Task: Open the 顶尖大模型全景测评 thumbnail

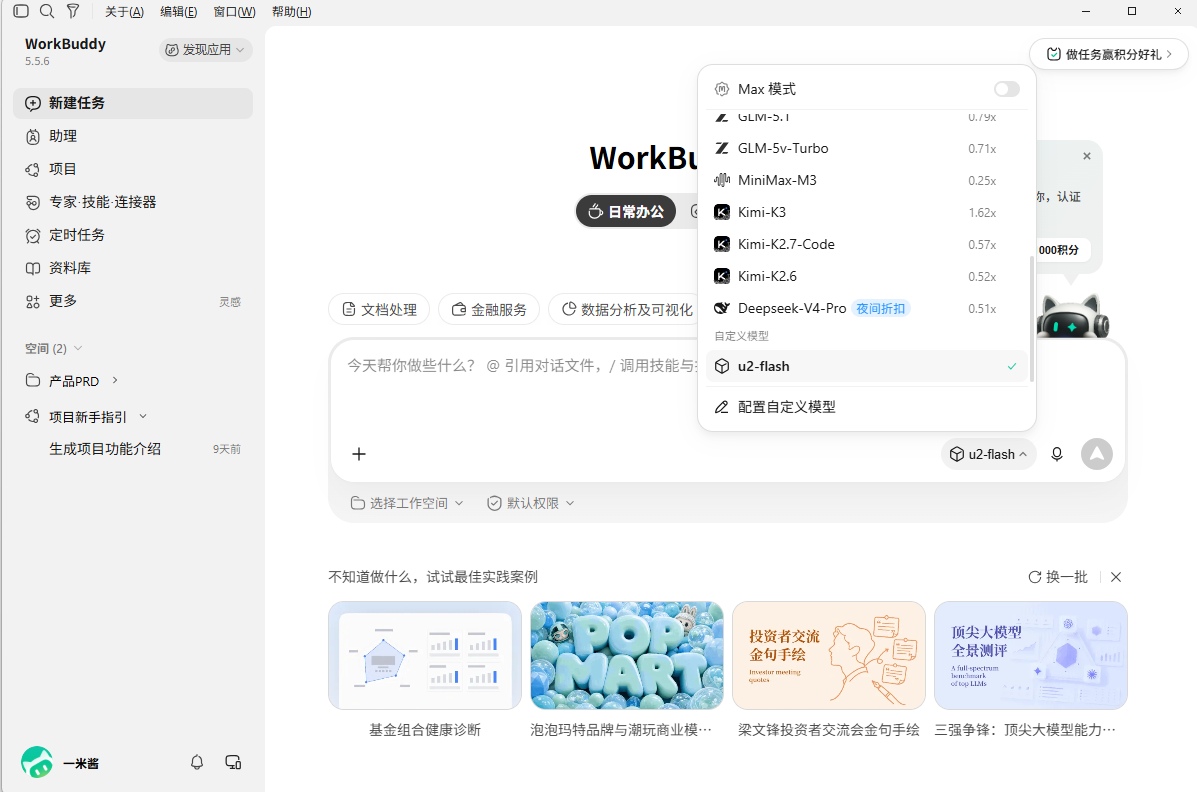Action: pyautogui.click(x=1031, y=655)
